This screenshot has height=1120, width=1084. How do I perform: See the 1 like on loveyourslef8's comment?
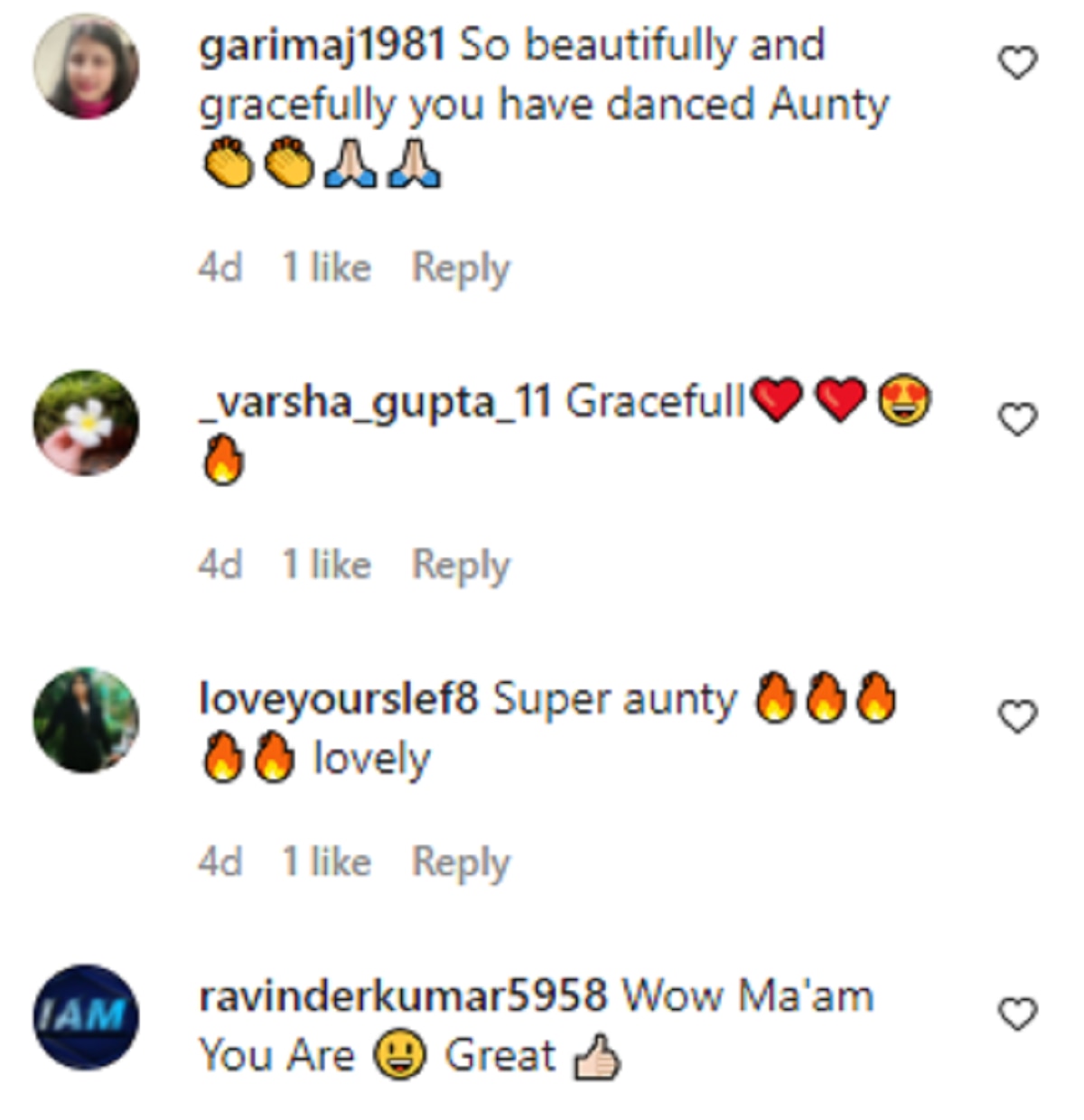pos(326,863)
